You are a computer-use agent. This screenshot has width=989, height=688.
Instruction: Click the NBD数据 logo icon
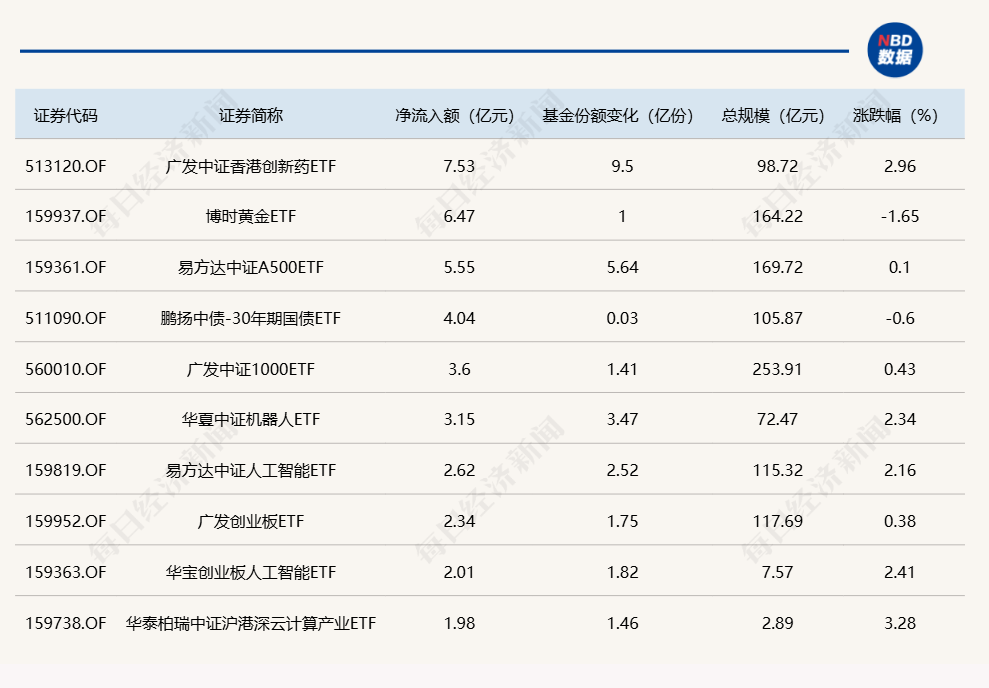point(895,50)
